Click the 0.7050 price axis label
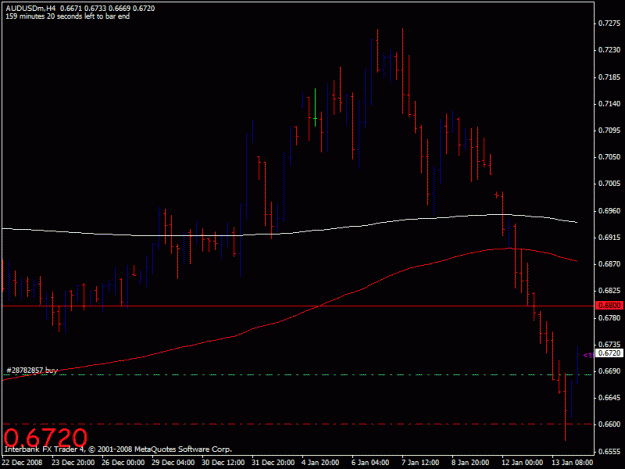 609,157
